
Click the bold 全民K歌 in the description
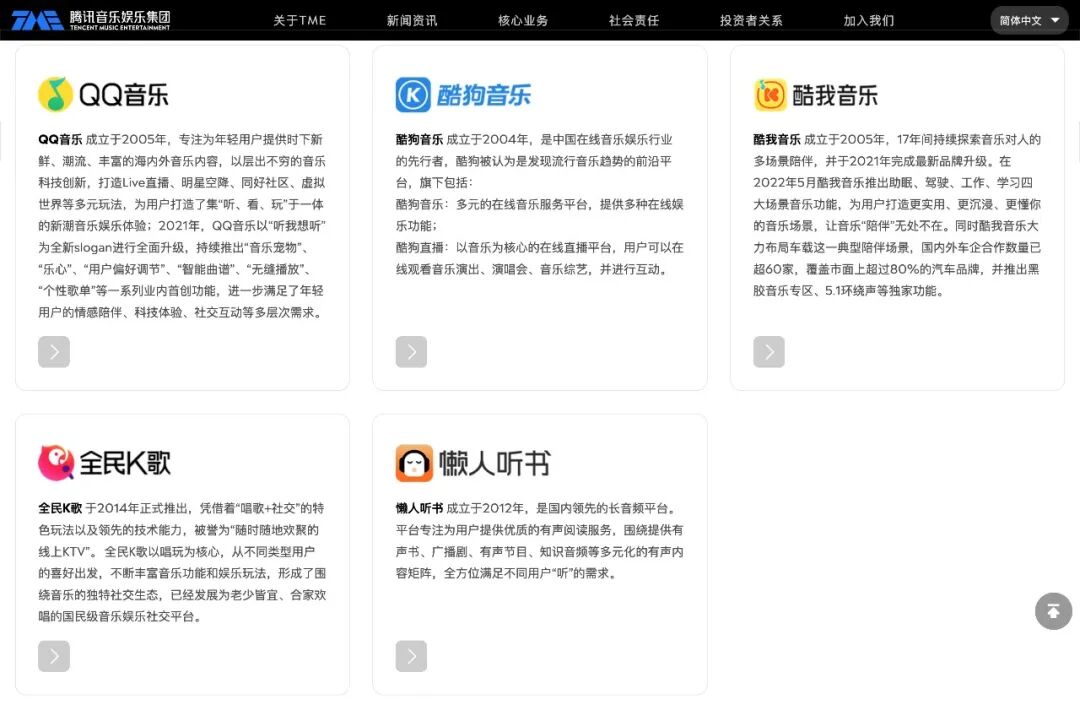[x=60, y=508]
